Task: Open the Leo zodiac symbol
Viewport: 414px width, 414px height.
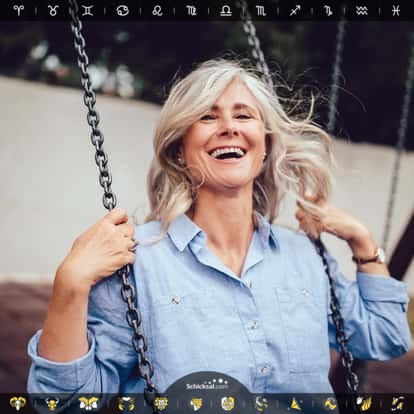Action: [157, 10]
